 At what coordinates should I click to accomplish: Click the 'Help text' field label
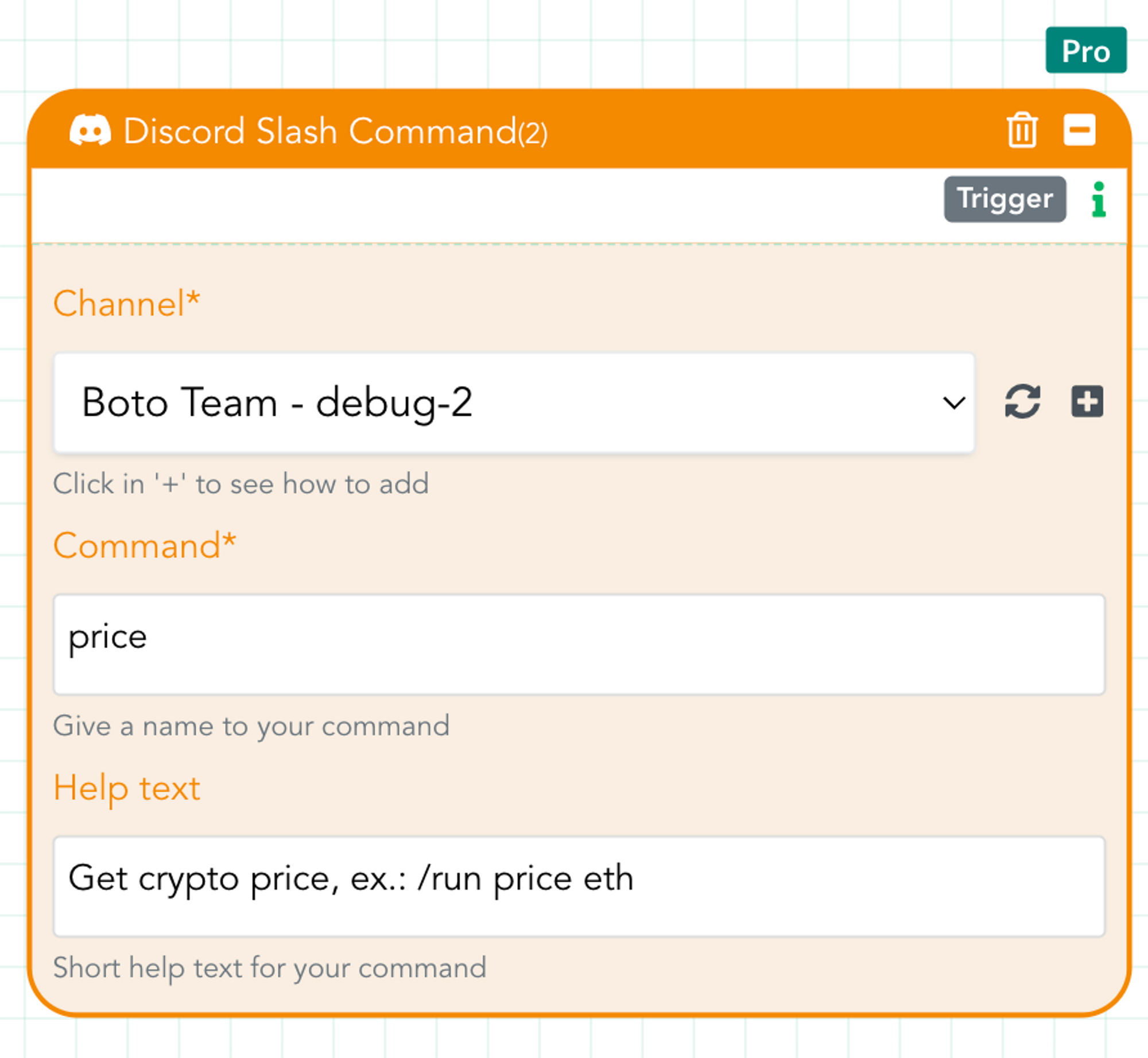pos(127,788)
